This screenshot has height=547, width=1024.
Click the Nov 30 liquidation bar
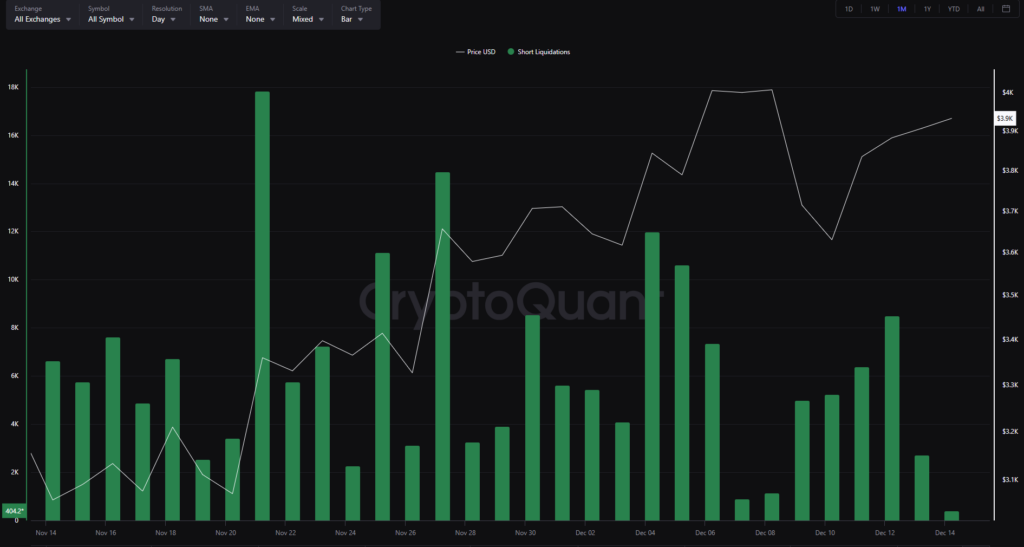532,418
